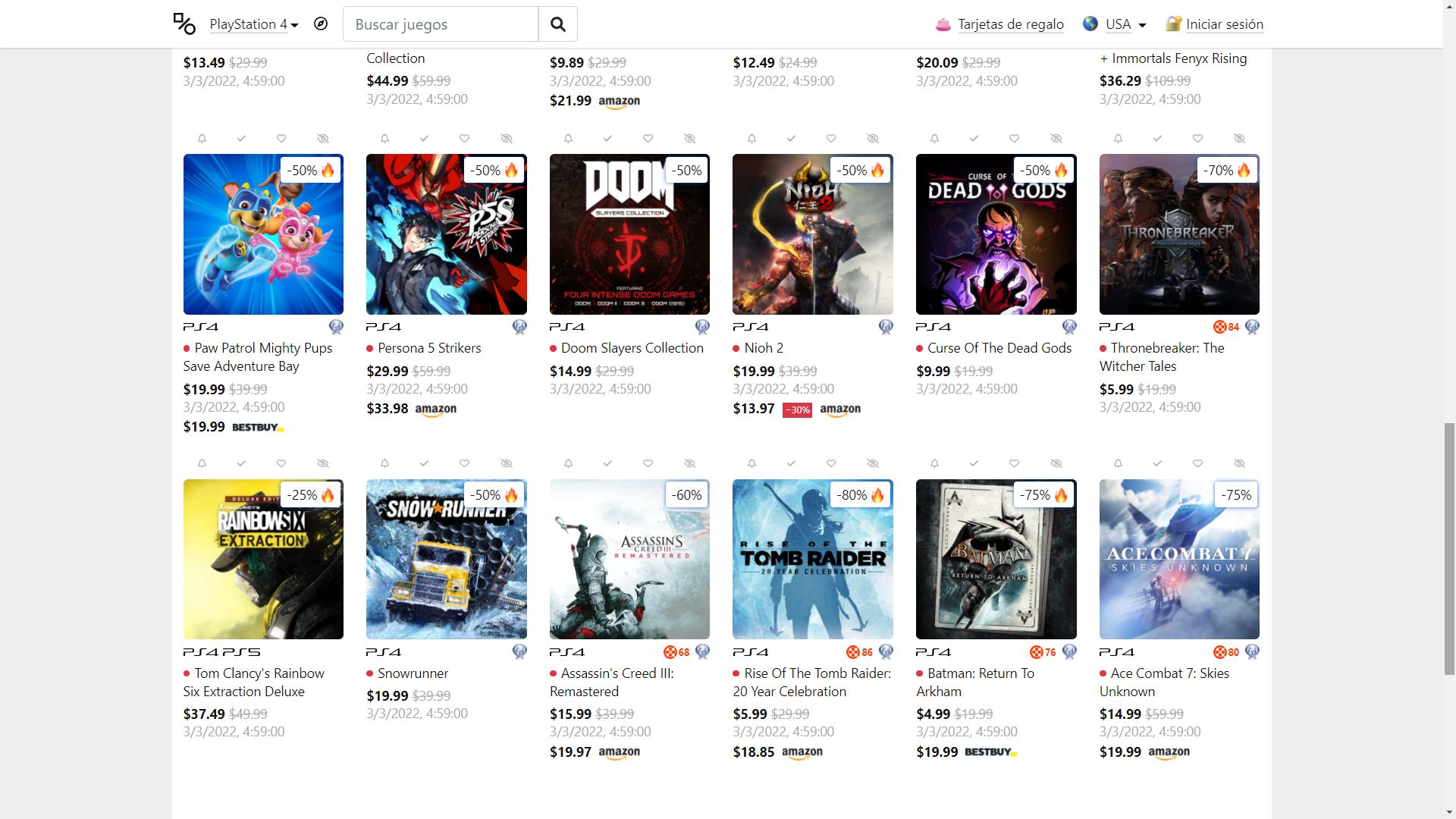Click heart wishlist icon above Persona 5 Strikers
This screenshot has width=1456, height=819.
pos(465,139)
